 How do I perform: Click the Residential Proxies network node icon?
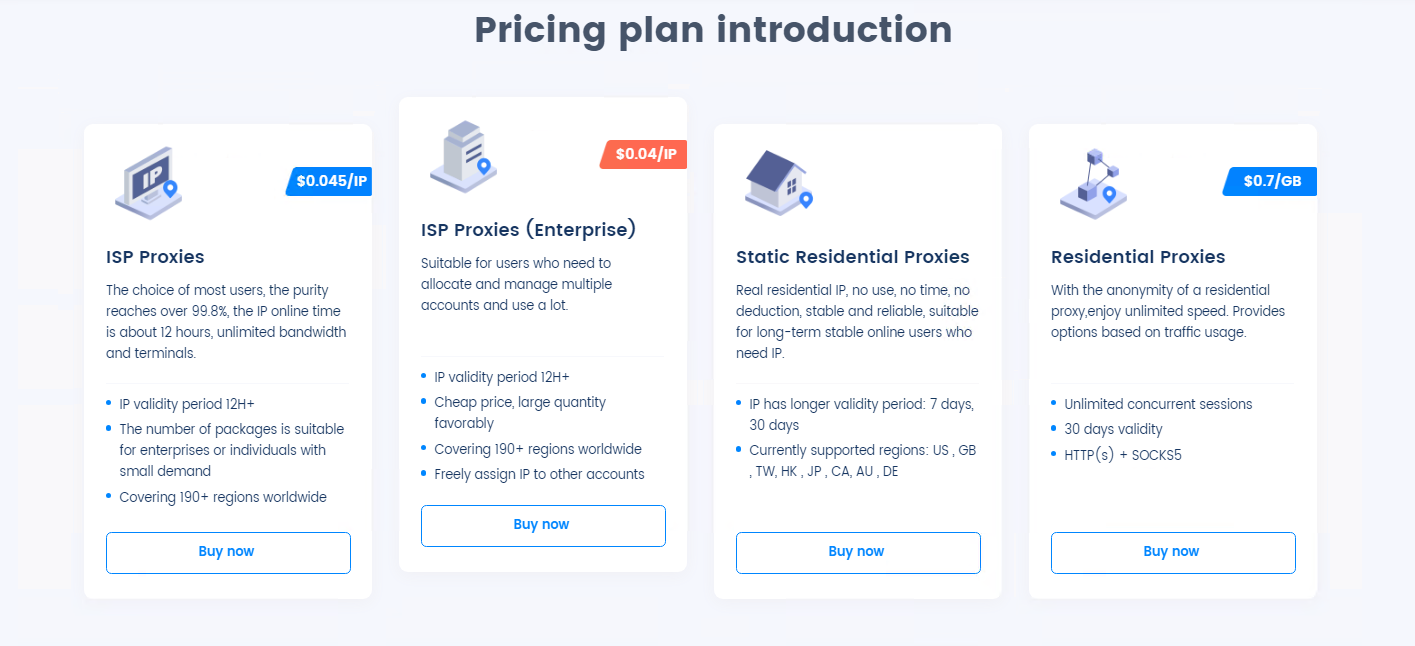coord(1092,183)
